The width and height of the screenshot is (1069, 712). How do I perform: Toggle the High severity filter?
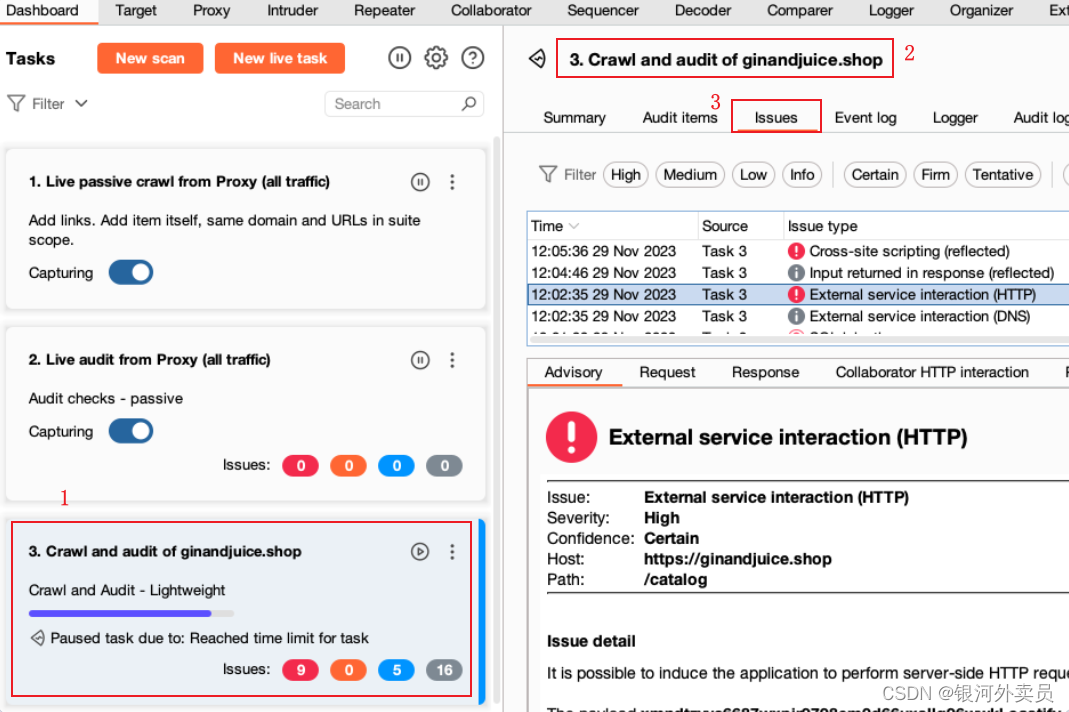tap(625, 175)
